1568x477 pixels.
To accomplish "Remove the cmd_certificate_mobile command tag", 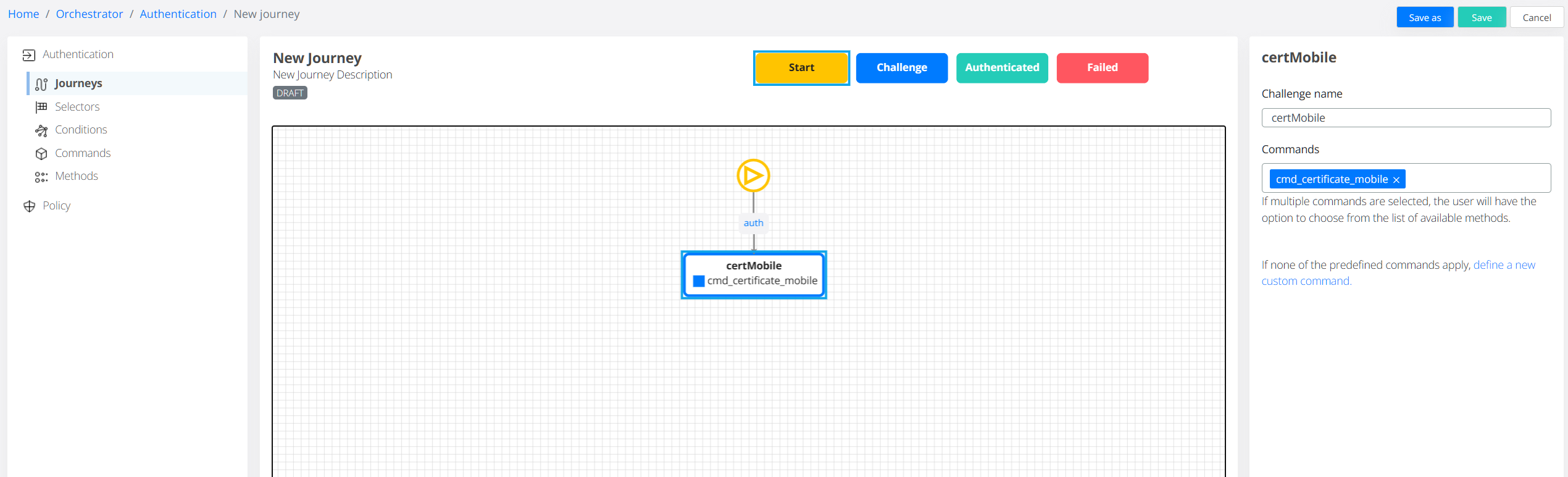I will click(x=1396, y=180).
